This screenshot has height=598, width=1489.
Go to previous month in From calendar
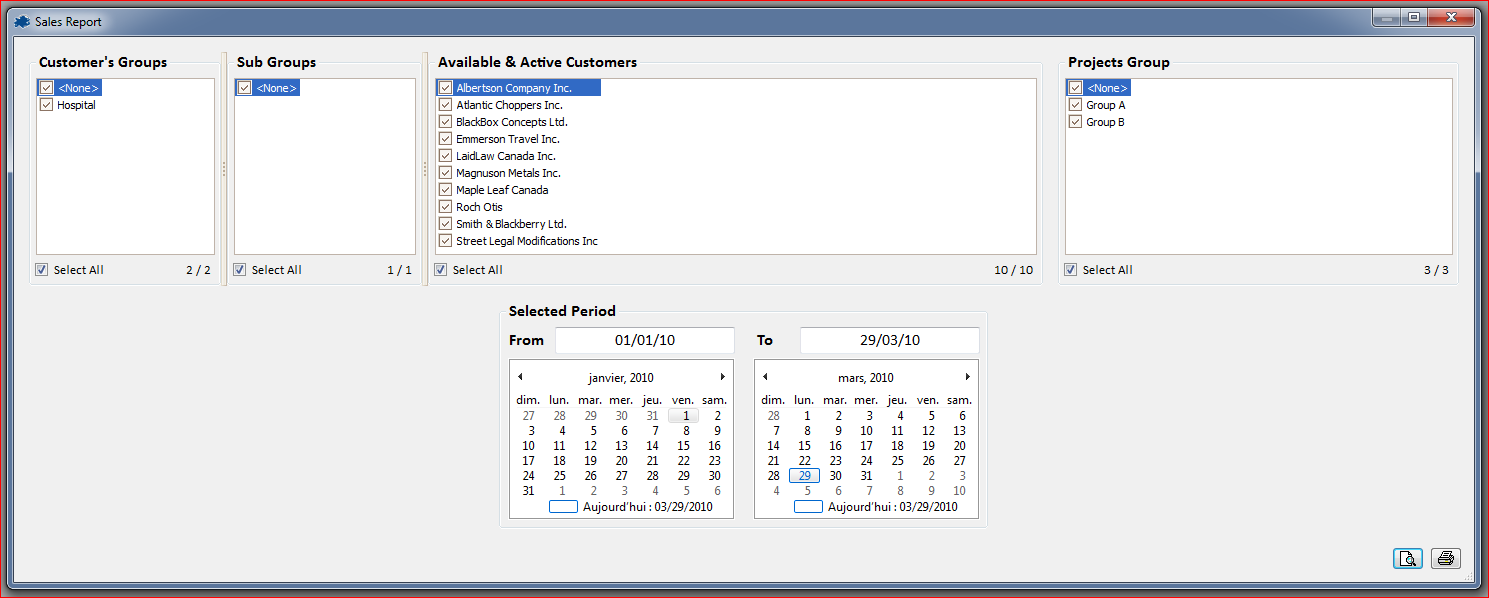(x=520, y=377)
